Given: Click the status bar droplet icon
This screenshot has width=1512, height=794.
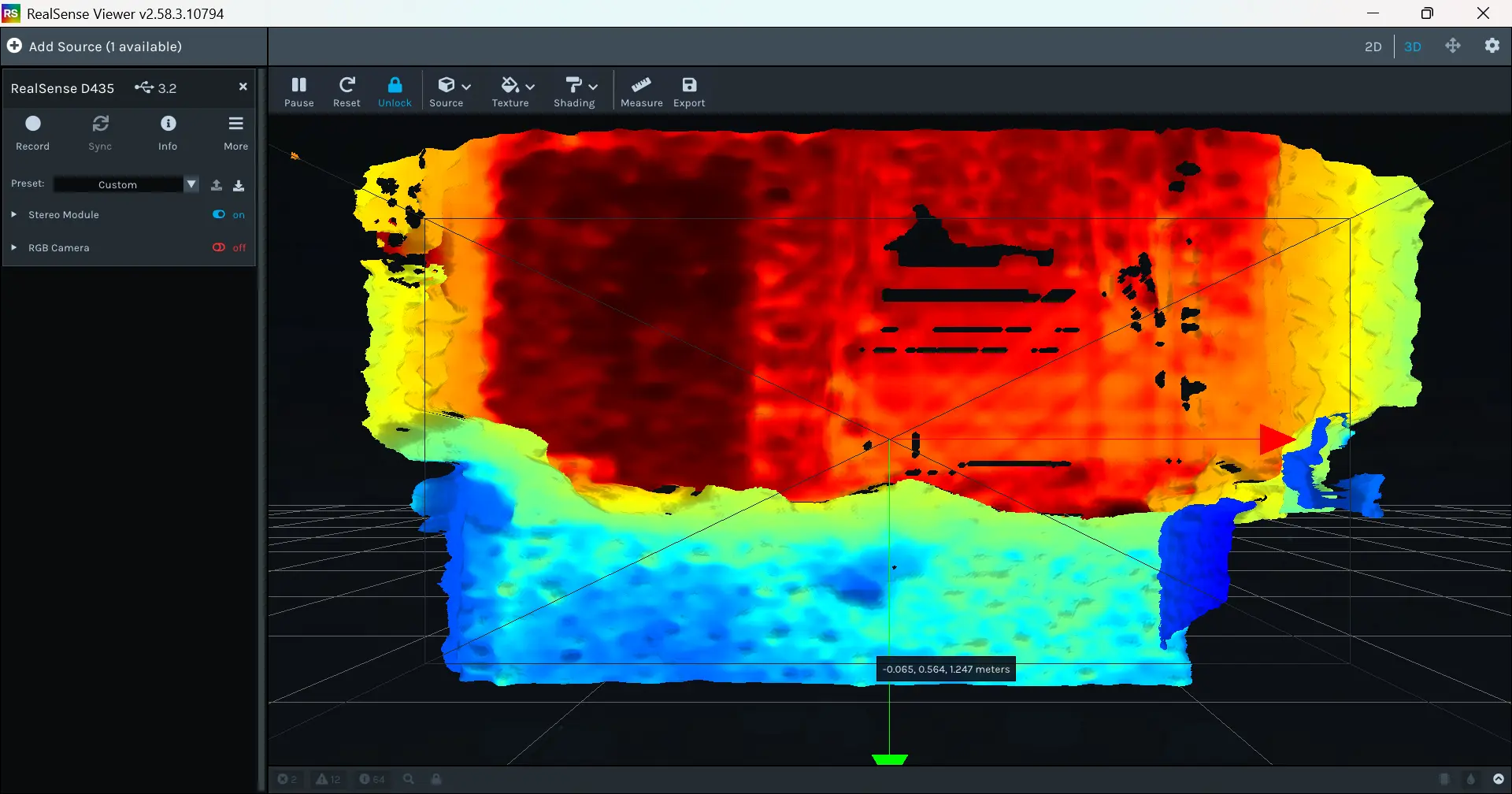Looking at the screenshot, I should pos(1471,779).
